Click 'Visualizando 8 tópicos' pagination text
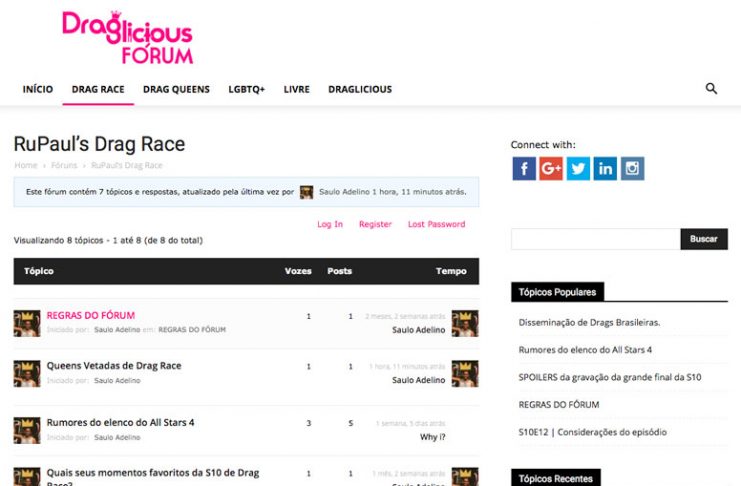This screenshot has width=741, height=486. pyautogui.click(x=108, y=240)
